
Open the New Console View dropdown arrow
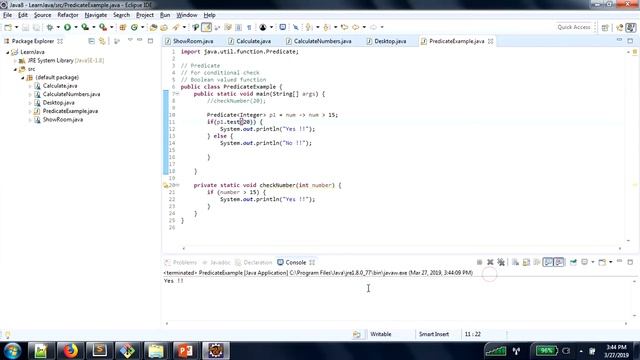(611, 262)
